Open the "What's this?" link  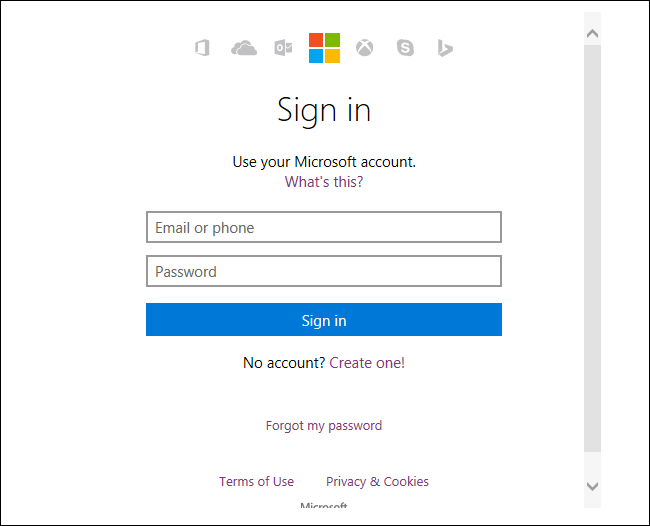pyautogui.click(x=324, y=182)
